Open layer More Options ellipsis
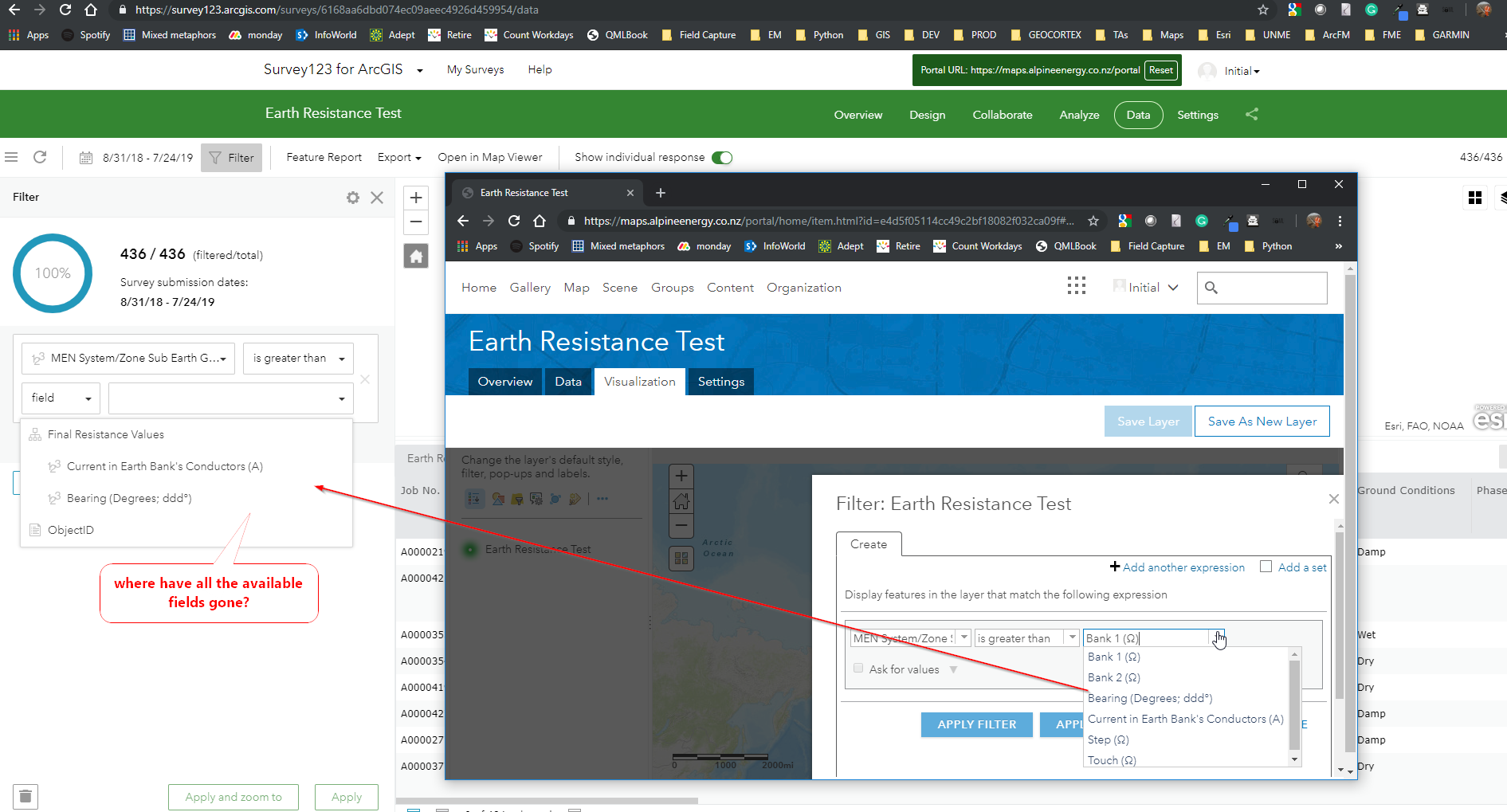The height and width of the screenshot is (812, 1507). point(602,499)
